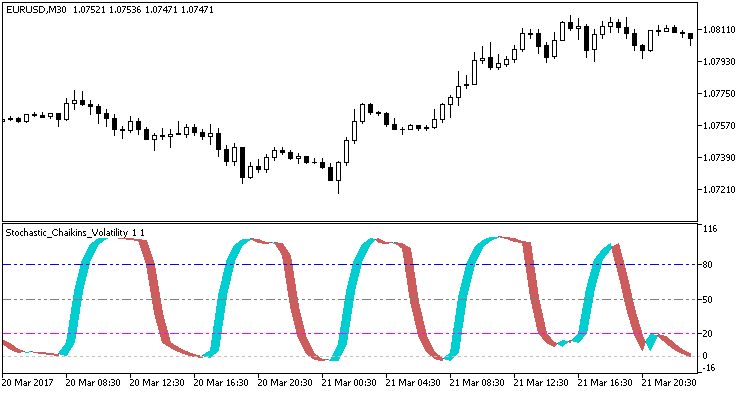
Task: Click the 21 Mar 00:30 time label
Action: pyautogui.click(x=349, y=383)
